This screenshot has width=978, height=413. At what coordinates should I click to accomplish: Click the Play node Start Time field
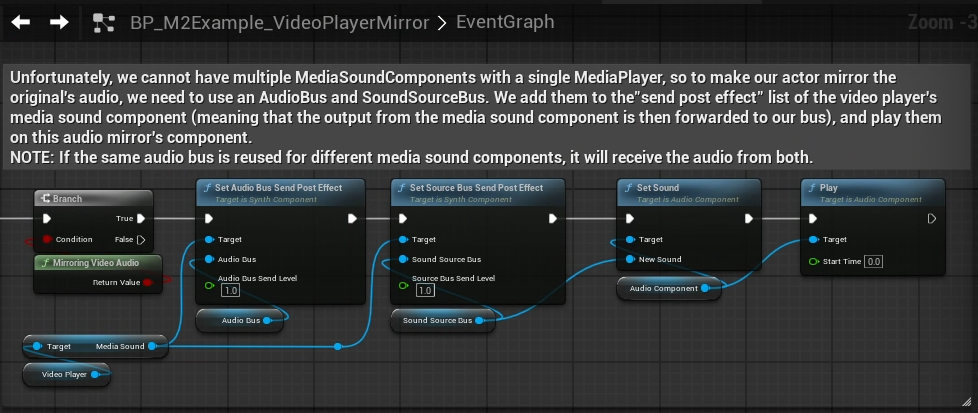(x=874, y=262)
